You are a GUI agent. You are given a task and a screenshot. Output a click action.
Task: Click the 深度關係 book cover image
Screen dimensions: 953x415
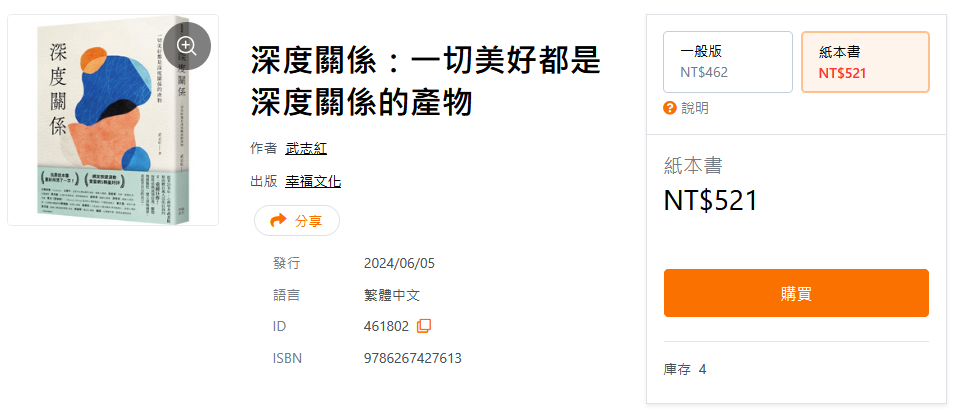pos(113,120)
